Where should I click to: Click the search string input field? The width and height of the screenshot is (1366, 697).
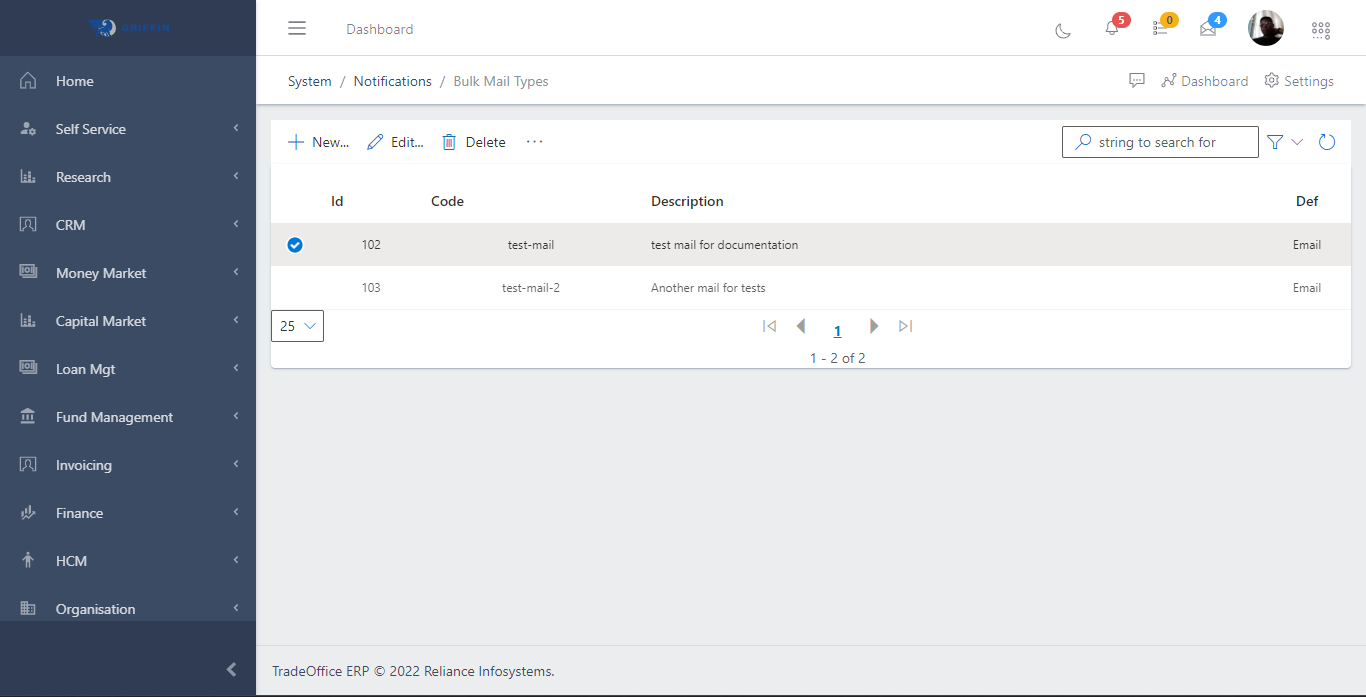pyautogui.click(x=1170, y=142)
